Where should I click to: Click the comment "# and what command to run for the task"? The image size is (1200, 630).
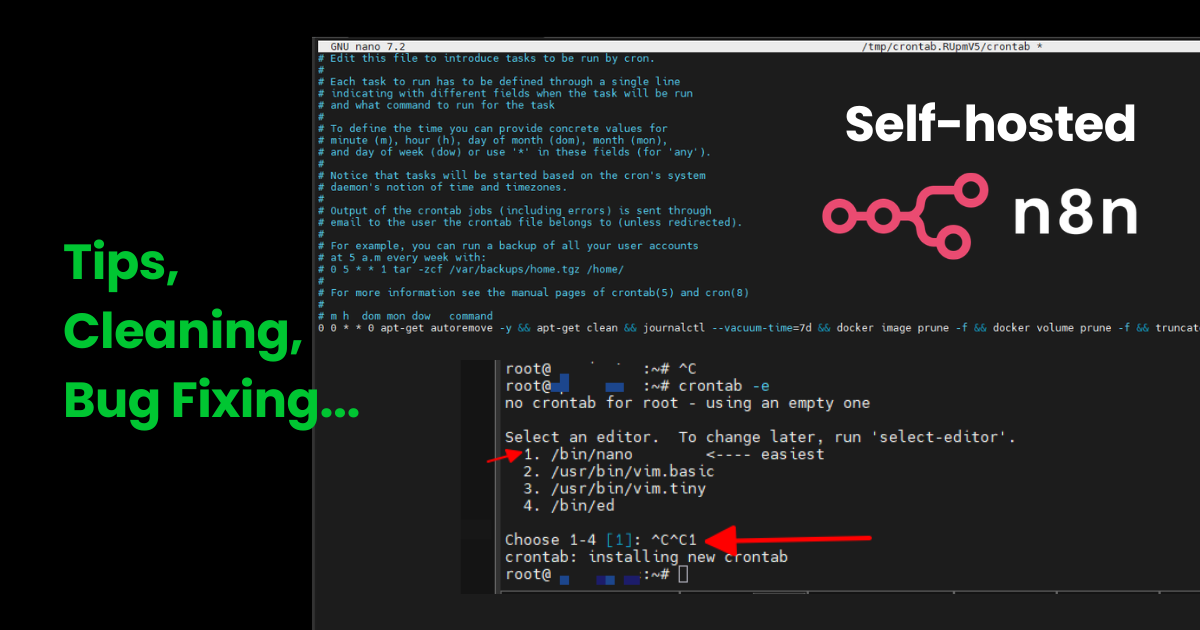[x=436, y=105]
